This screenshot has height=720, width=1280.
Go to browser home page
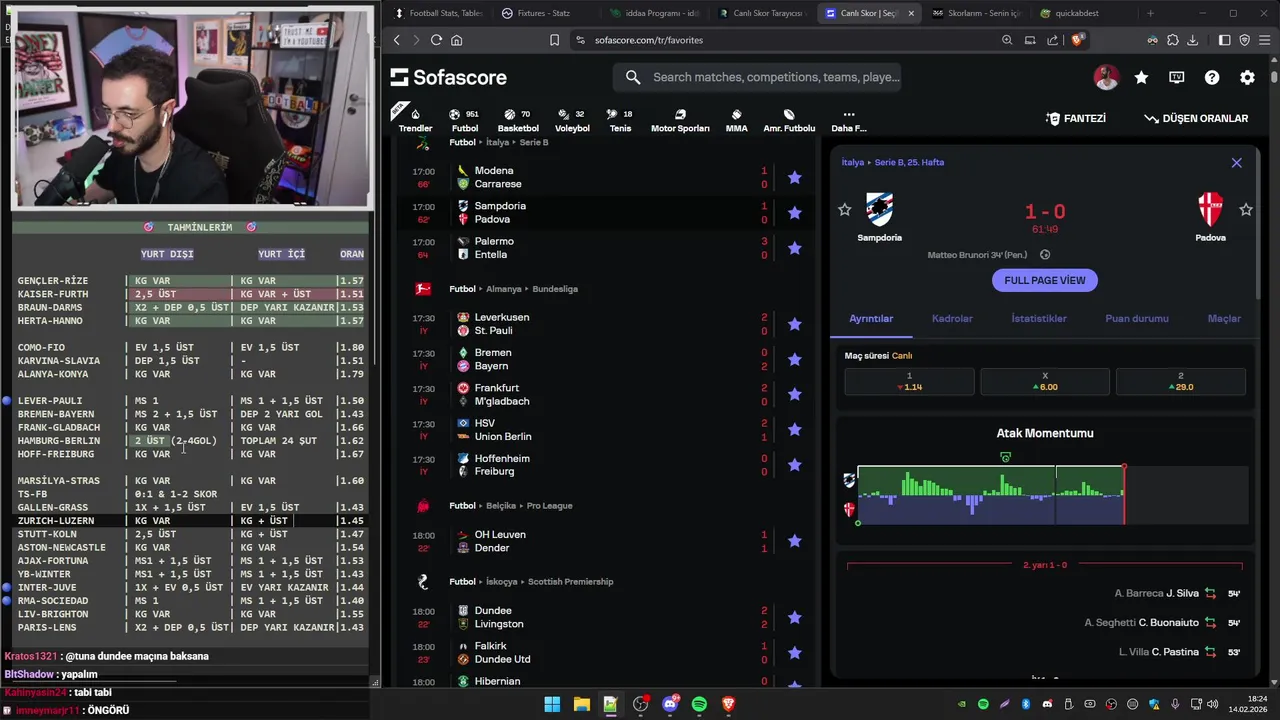456,40
